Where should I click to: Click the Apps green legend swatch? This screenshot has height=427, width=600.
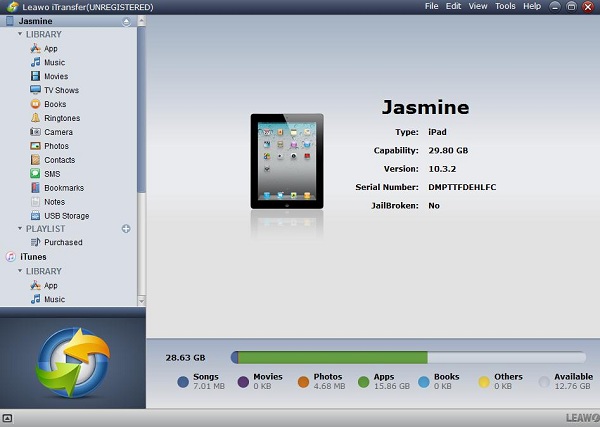[364, 382]
